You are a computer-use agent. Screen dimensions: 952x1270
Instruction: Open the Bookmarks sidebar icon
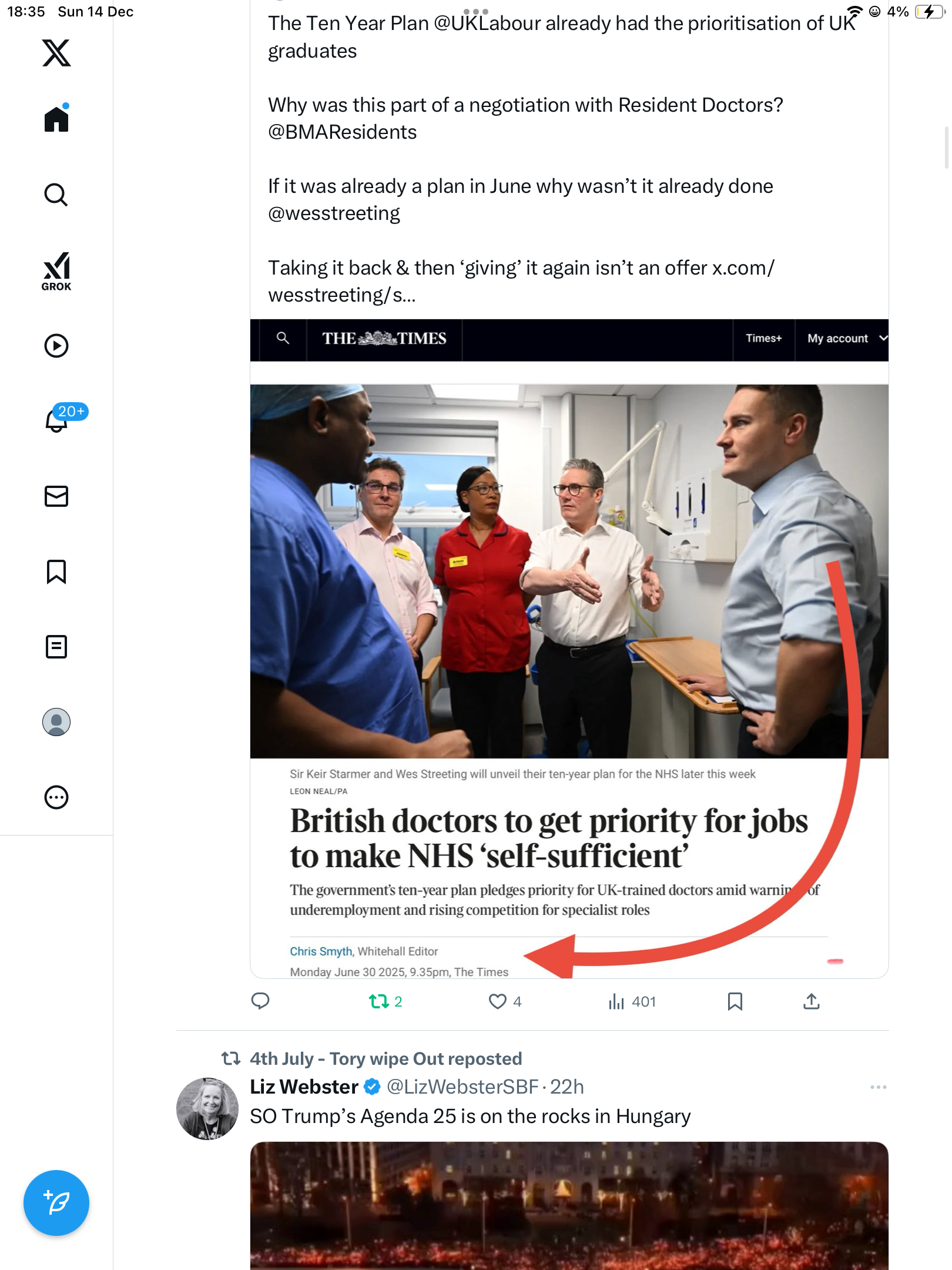pyautogui.click(x=56, y=571)
